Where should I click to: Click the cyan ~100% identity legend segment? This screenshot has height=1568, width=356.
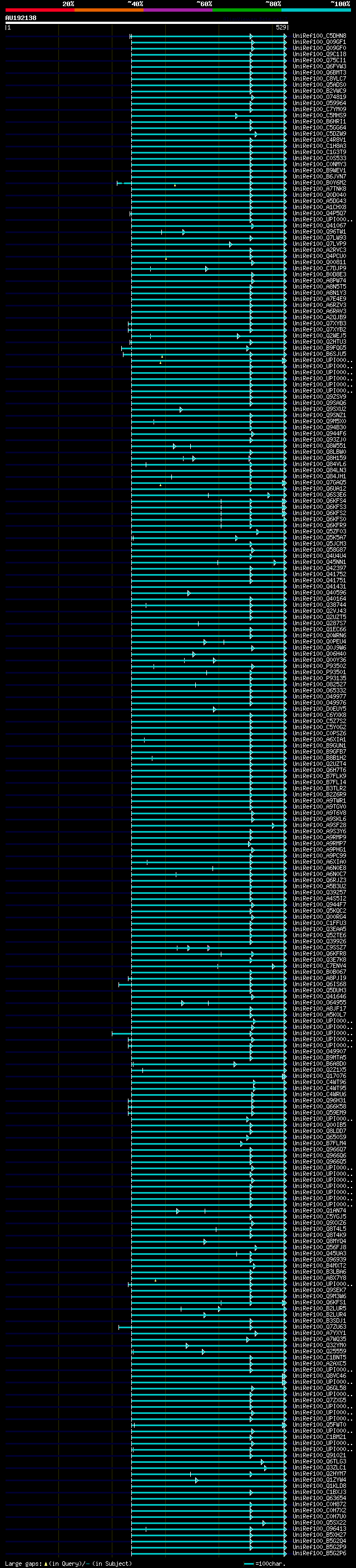[x=316, y=11]
